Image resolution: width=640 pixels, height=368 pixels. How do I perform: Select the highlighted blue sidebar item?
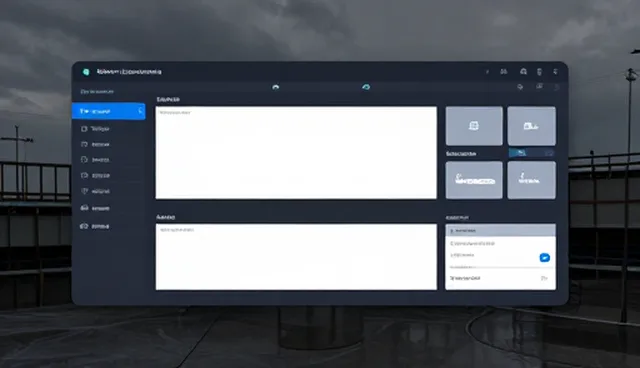coord(109,111)
